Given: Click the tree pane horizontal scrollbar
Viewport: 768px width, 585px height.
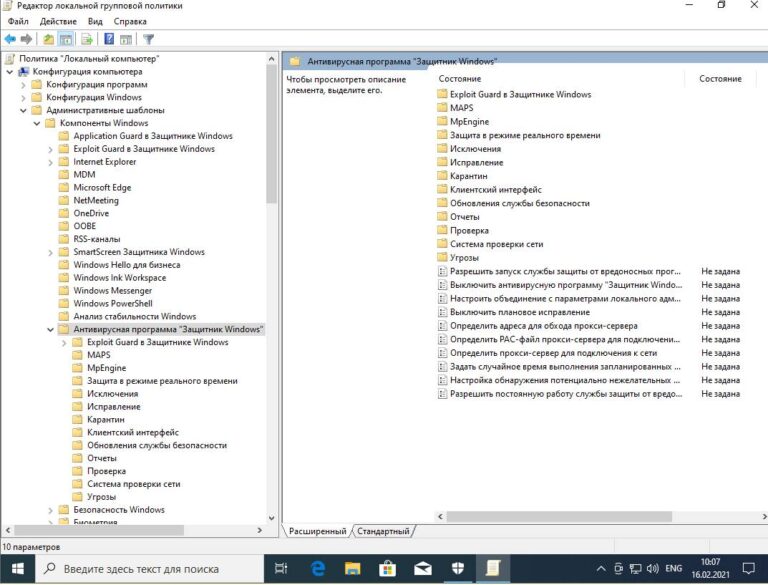Looking at the screenshot, I should coord(99,530).
